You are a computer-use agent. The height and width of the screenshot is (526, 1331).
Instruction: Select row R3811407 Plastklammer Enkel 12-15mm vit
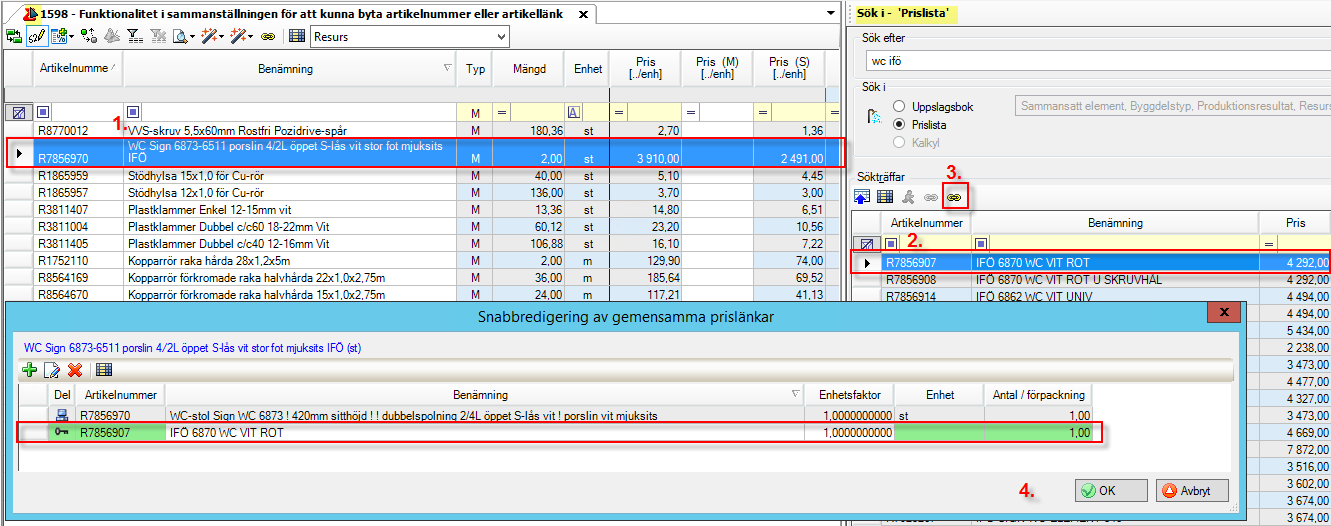pos(420,208)
